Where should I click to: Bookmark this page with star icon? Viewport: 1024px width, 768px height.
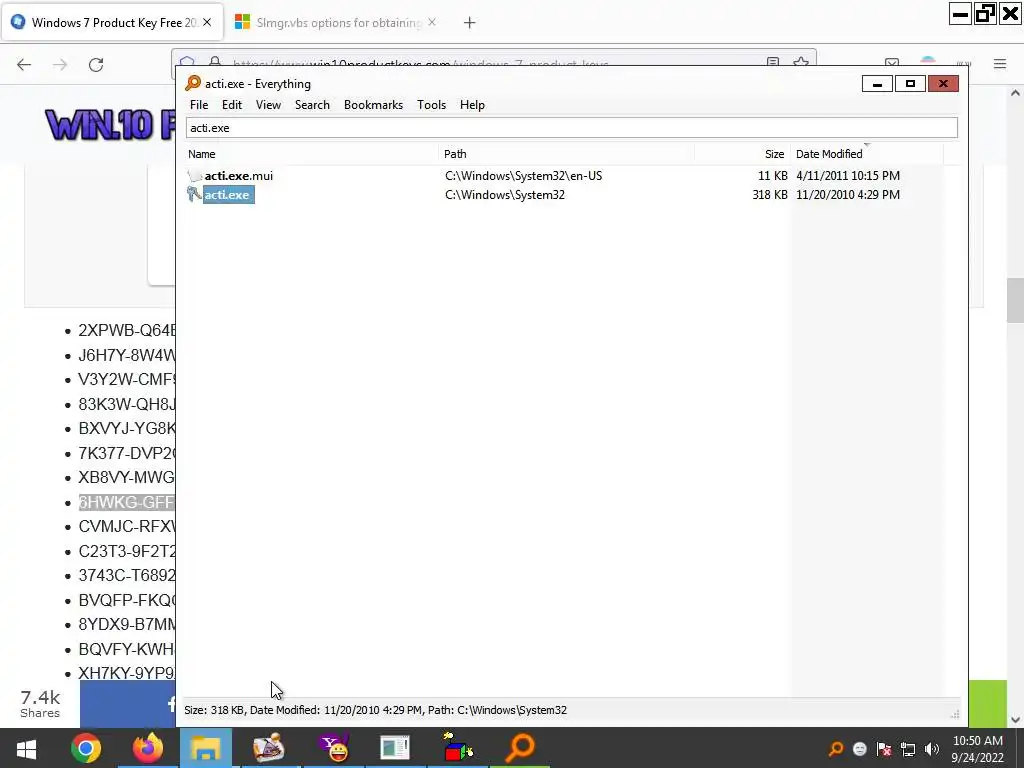801,61
